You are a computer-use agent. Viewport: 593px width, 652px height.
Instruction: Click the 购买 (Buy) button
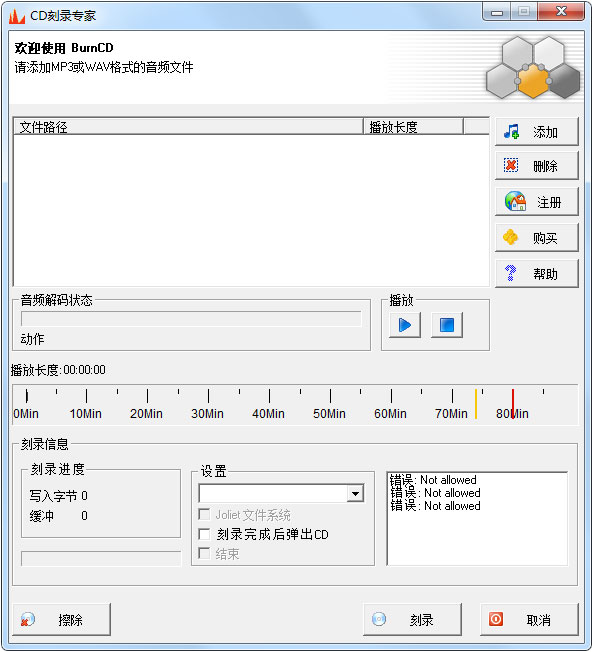point(536,237)
